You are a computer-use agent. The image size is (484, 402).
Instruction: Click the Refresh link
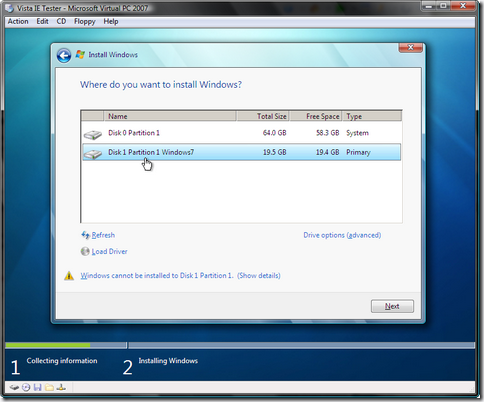coord(103,235)
